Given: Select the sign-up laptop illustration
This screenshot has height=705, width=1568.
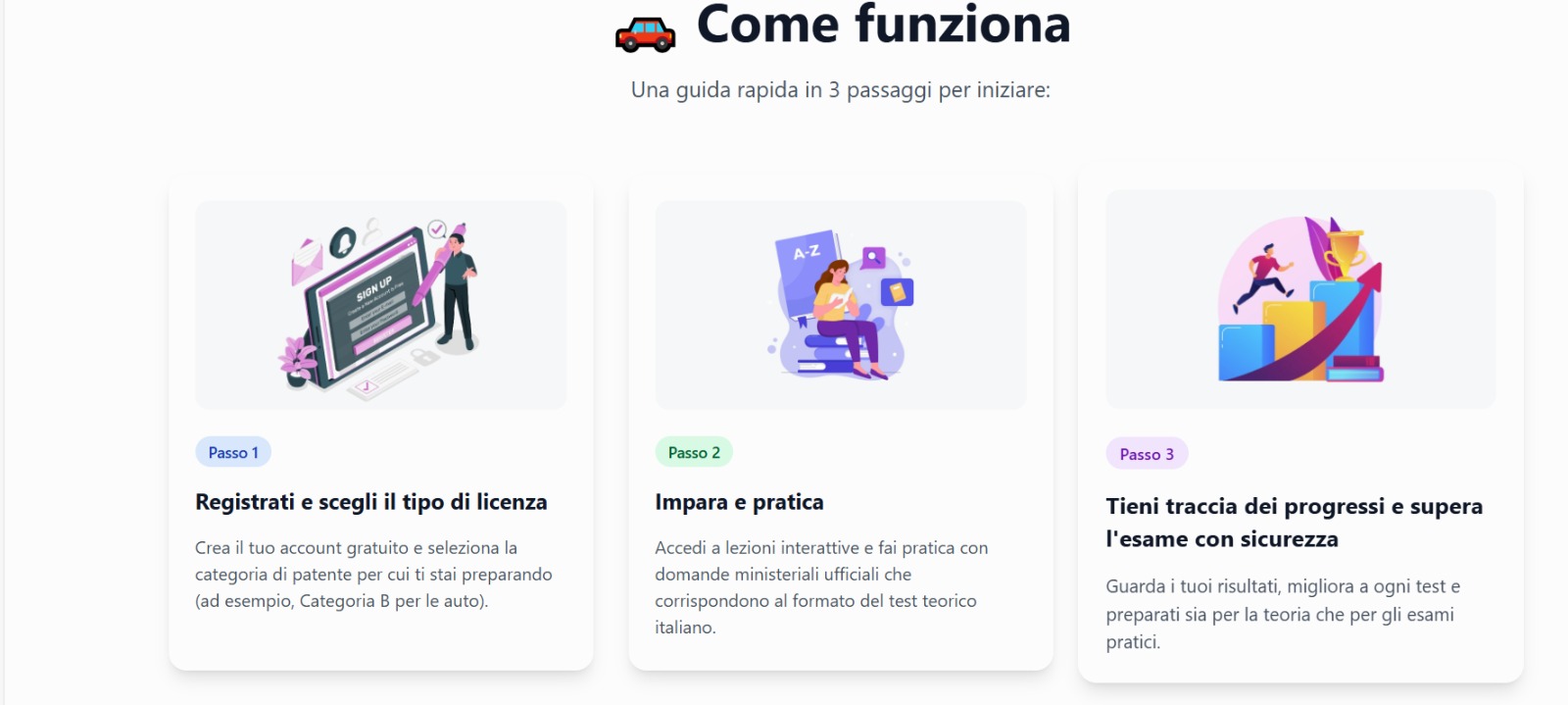Looking at the screenshot, I should tap(380, 305).
